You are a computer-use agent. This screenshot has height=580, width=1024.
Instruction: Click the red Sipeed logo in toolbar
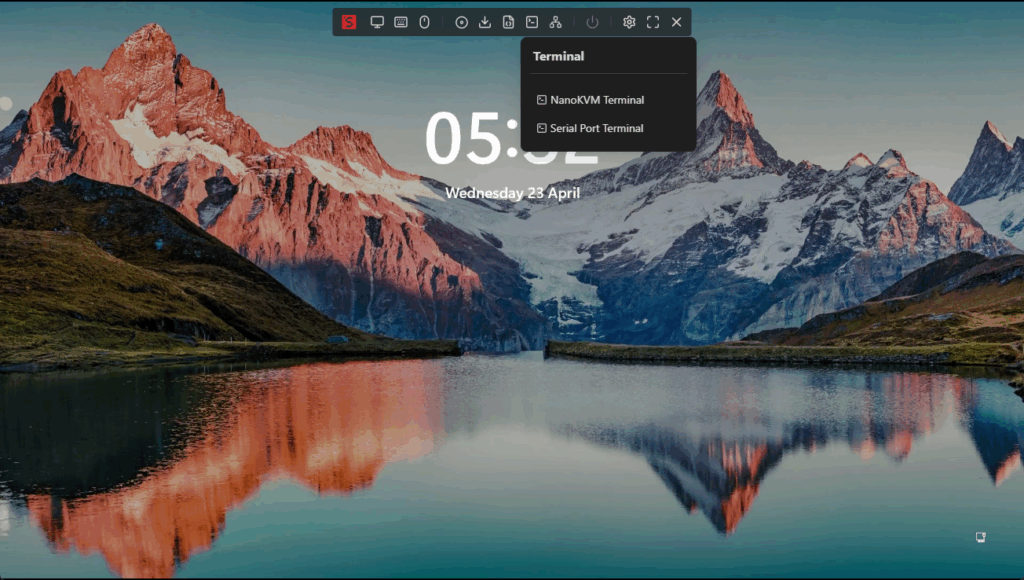point(349,22)
